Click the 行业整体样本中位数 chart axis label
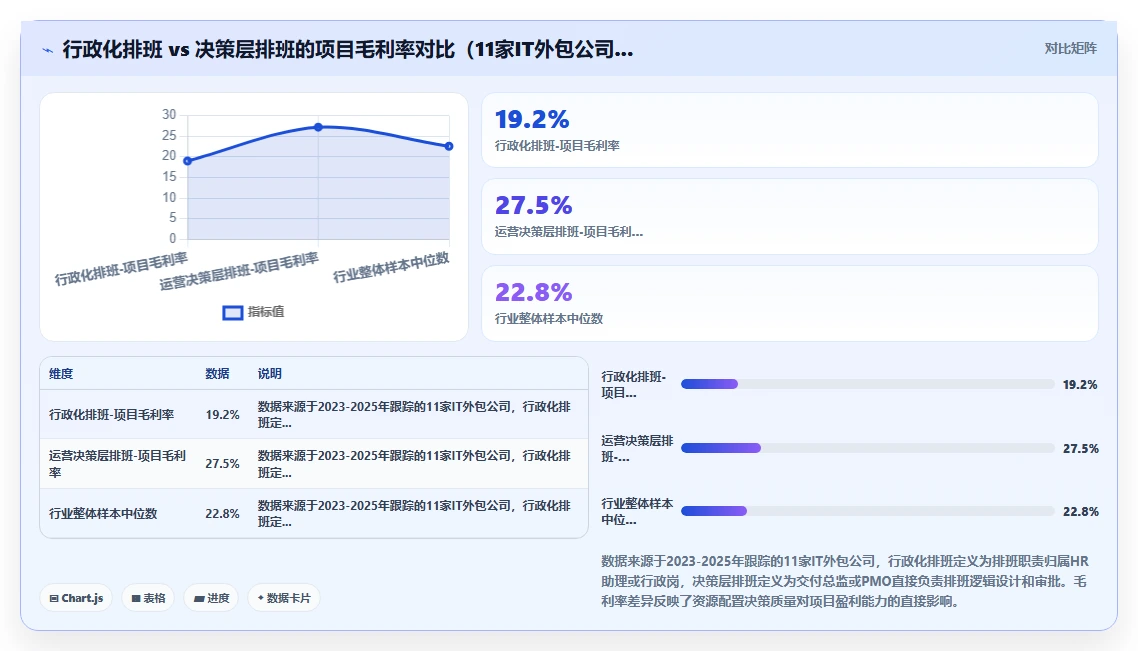This screenshot has width=1138, height=651. point(391,267)
